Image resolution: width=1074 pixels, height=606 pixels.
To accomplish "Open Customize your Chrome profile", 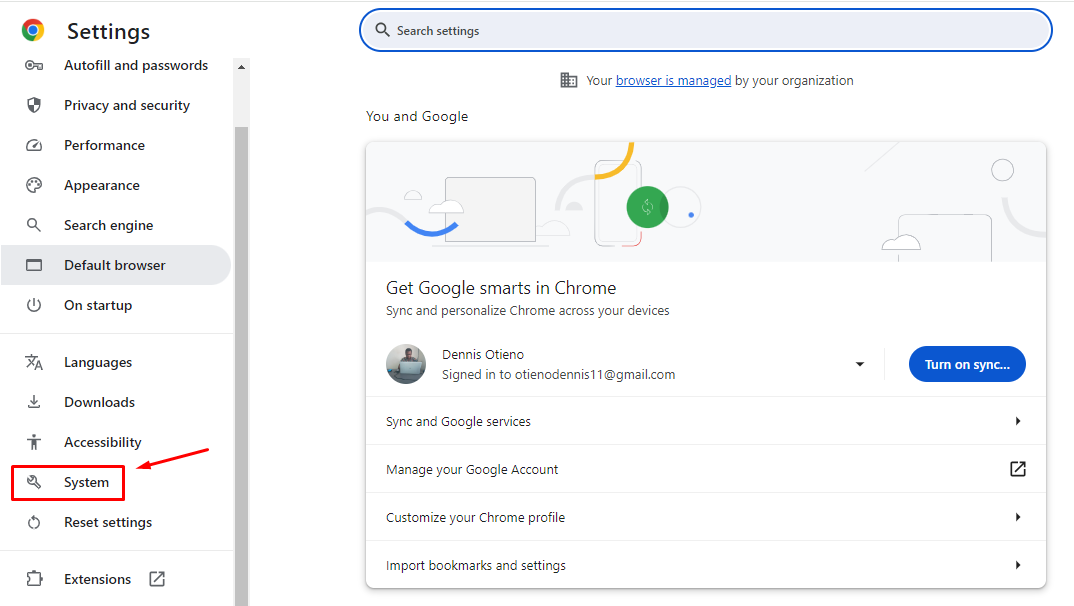I will pos(1017,517).
